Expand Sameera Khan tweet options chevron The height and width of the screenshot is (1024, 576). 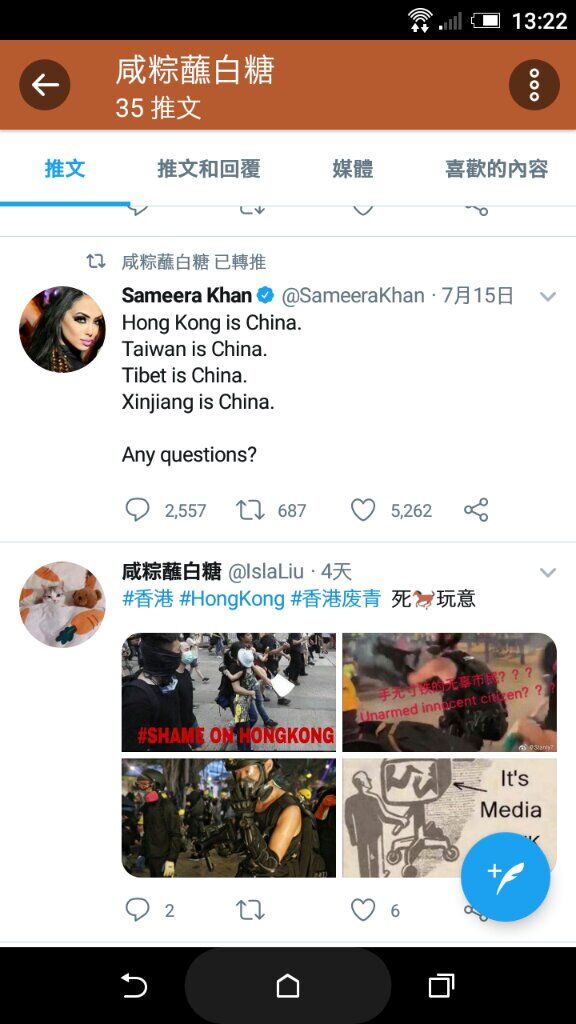coord(548,296)
